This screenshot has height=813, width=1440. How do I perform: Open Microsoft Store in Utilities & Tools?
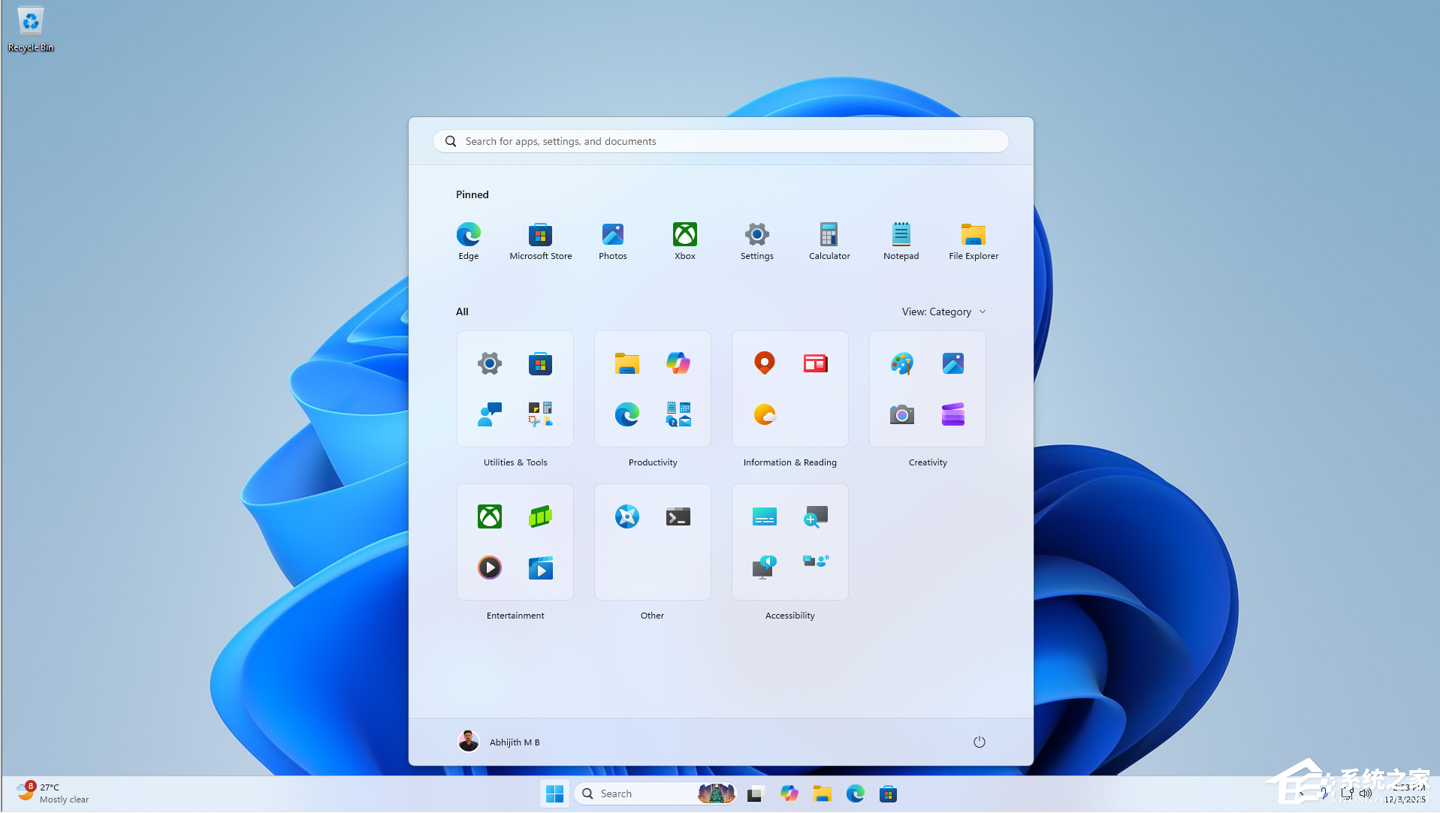tap(541, 363)
